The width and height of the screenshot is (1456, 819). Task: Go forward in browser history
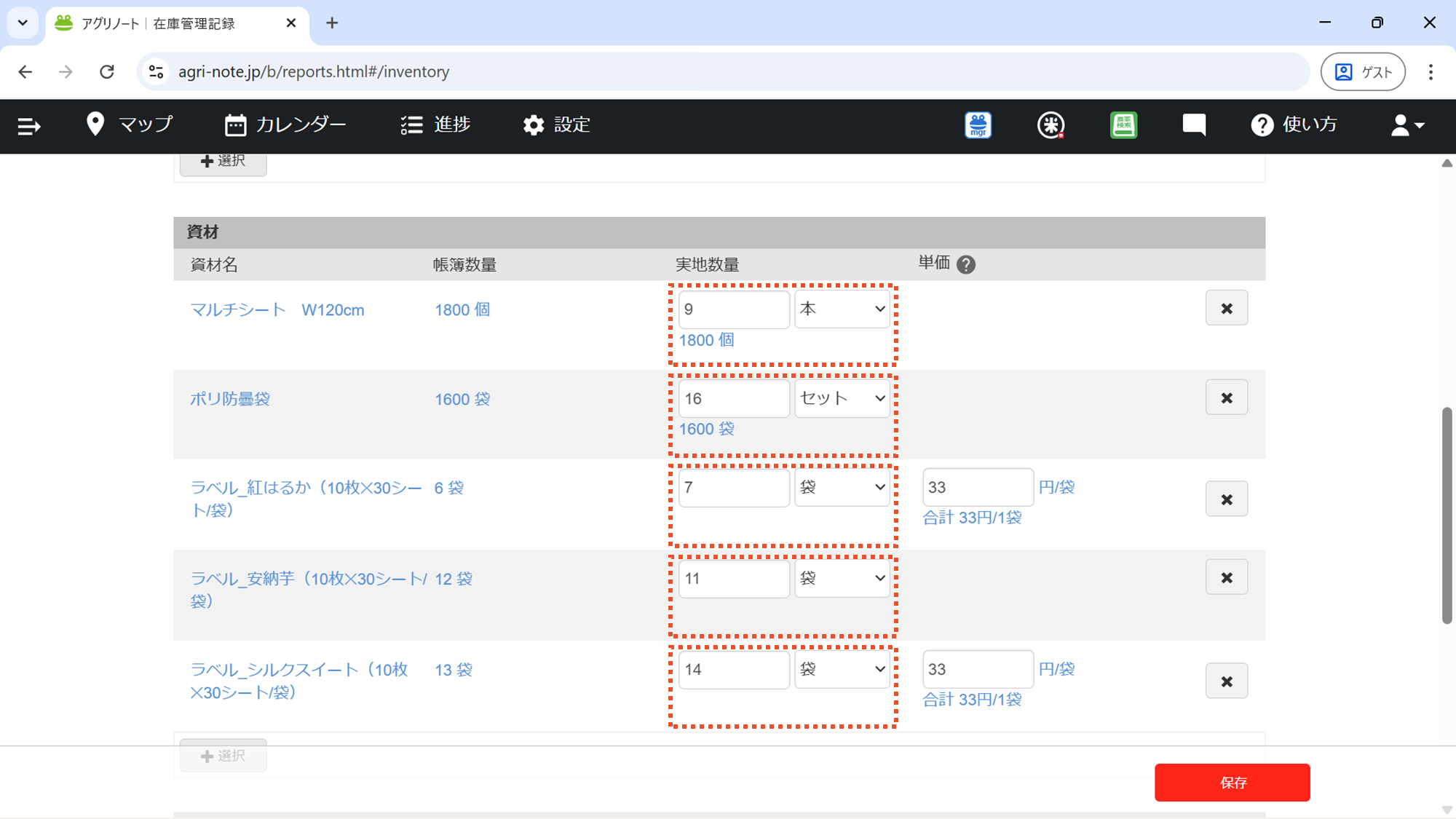coord(66,71)
